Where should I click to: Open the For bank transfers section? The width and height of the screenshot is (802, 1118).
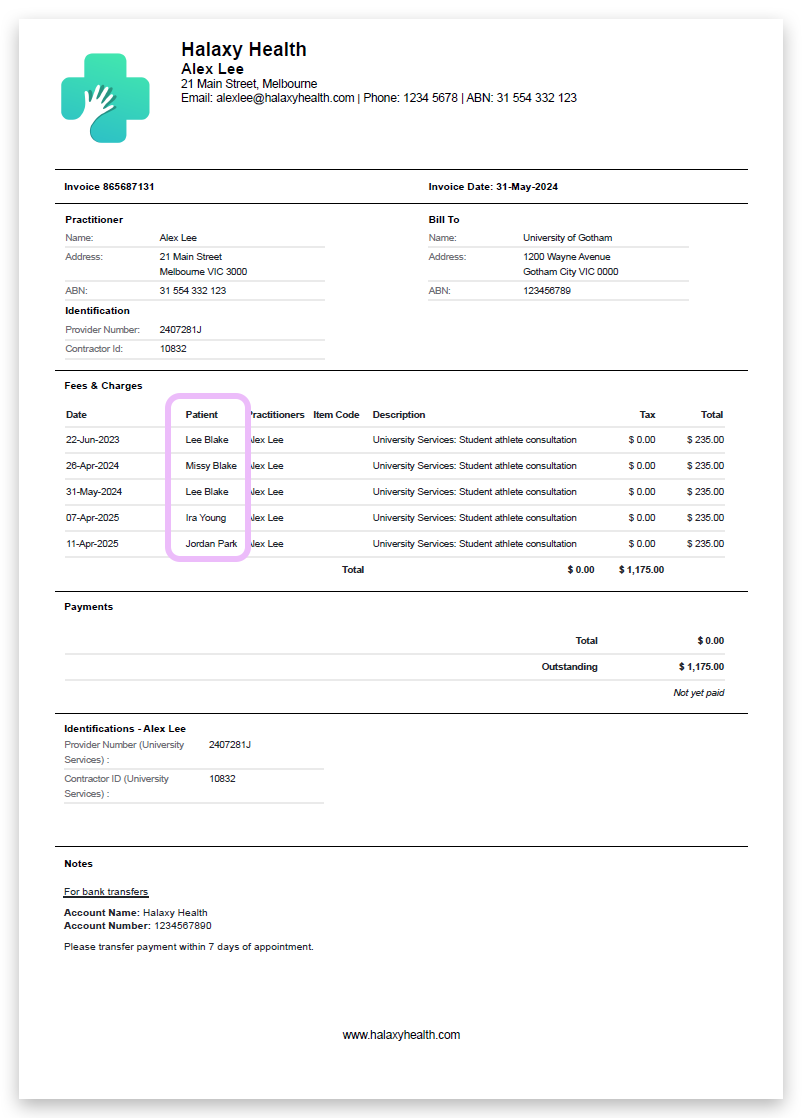105,891
